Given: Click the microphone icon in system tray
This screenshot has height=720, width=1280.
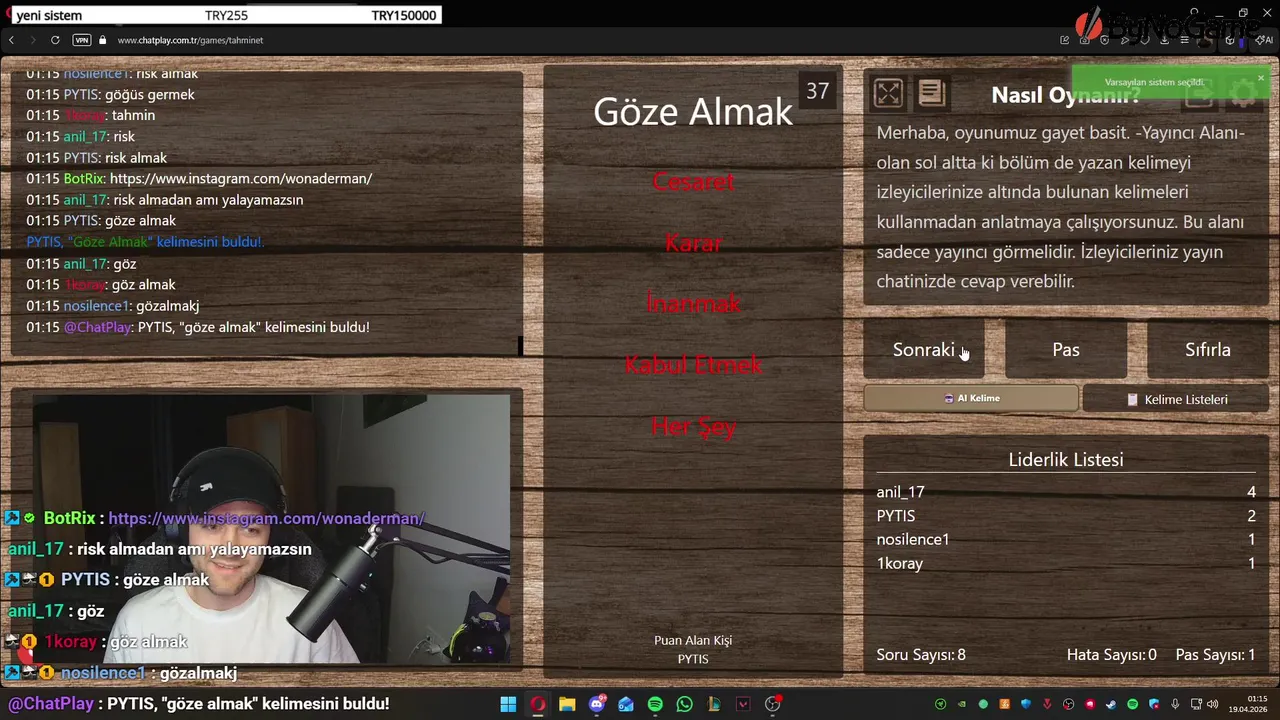Looking at the screenshot, I should point(1175,704).
